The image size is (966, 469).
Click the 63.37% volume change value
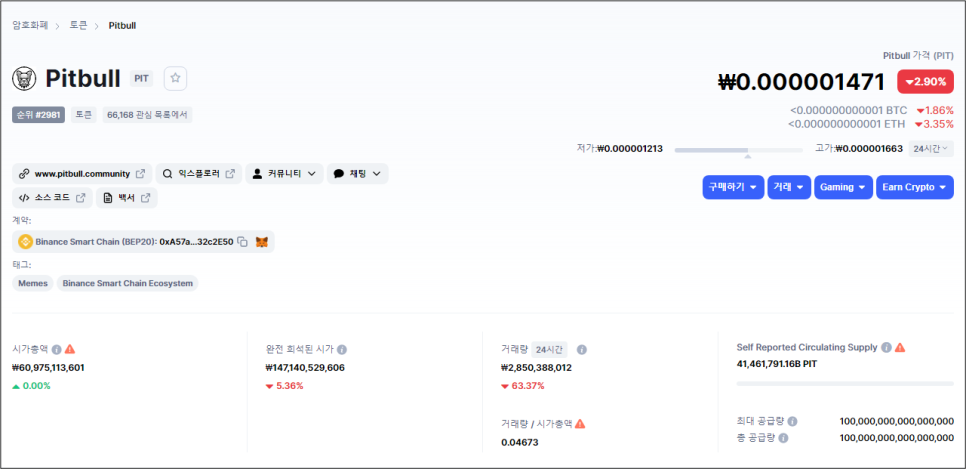pyautogui.click(x=523, y=386)
